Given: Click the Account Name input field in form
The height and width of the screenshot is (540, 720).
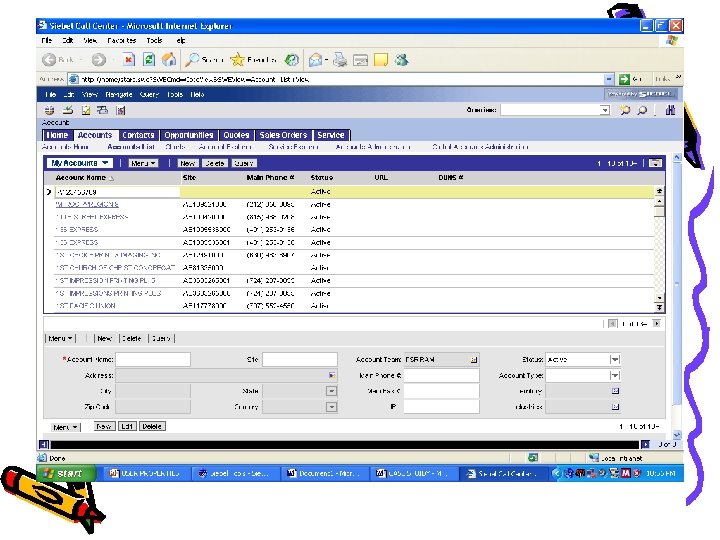Looking at the screenshot, I should (153, 360).
